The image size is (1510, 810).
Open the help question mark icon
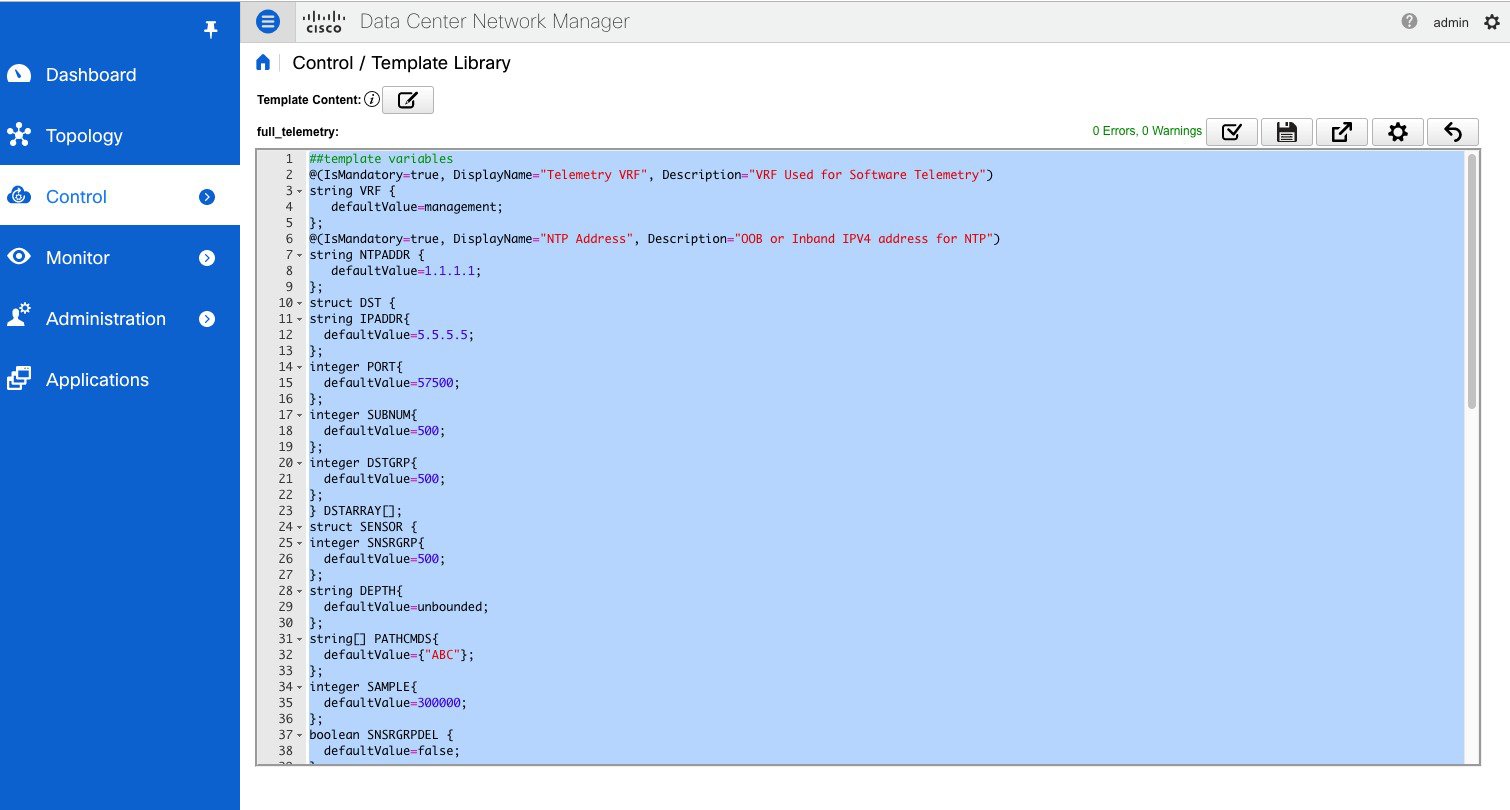pyautogui.click(x=1410, y=21)
